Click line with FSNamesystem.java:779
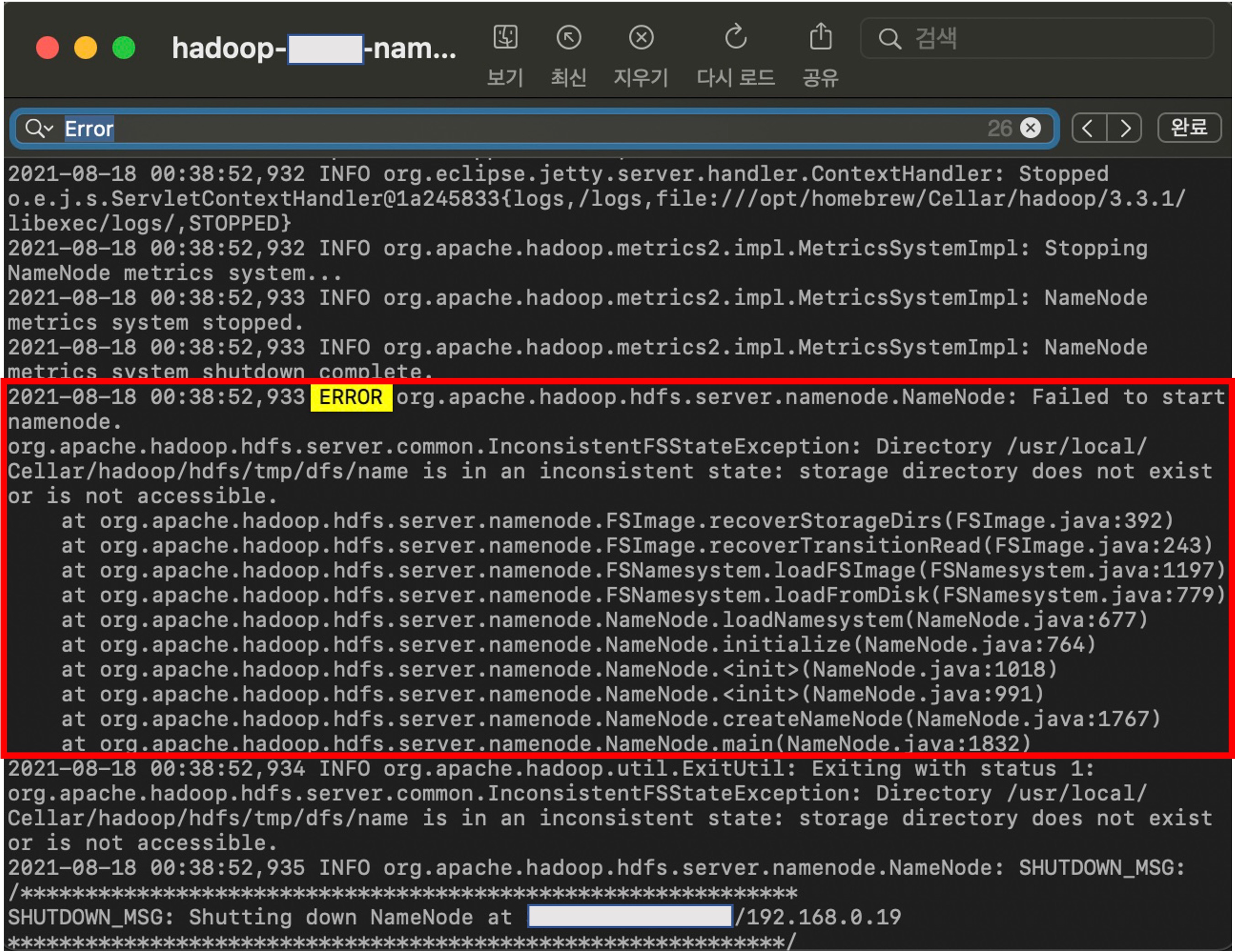 click(x=643, y=595)
